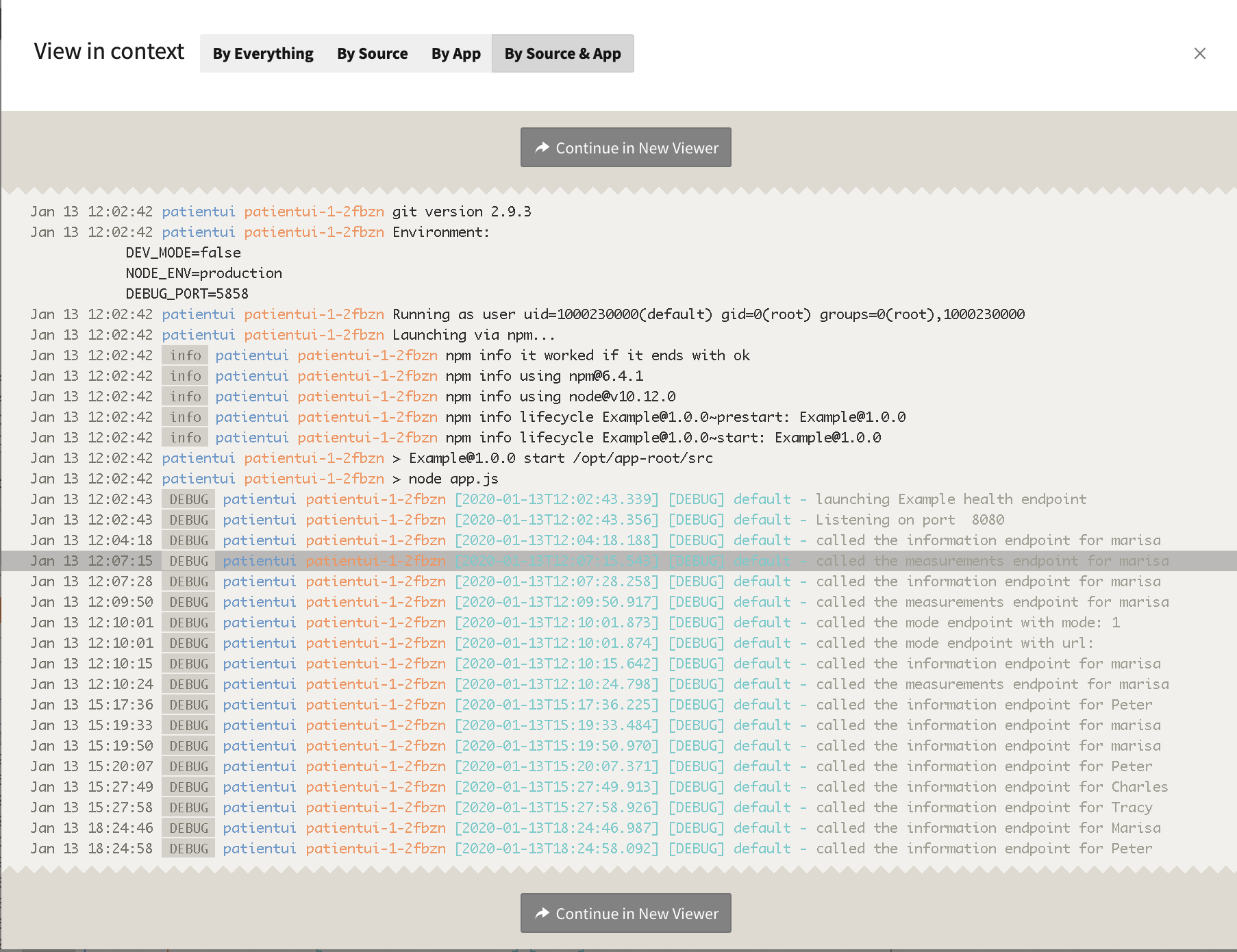
Task: Click 'launching Example health endpoint' message
Action: tap(951, 499)
